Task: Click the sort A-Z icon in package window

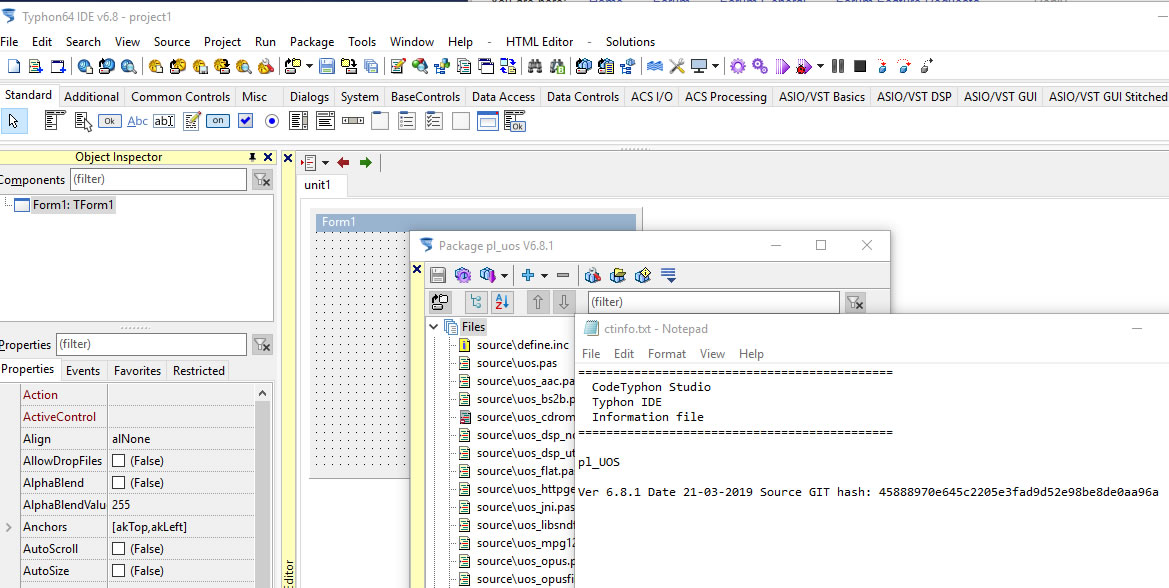Action: coord(502,302)
